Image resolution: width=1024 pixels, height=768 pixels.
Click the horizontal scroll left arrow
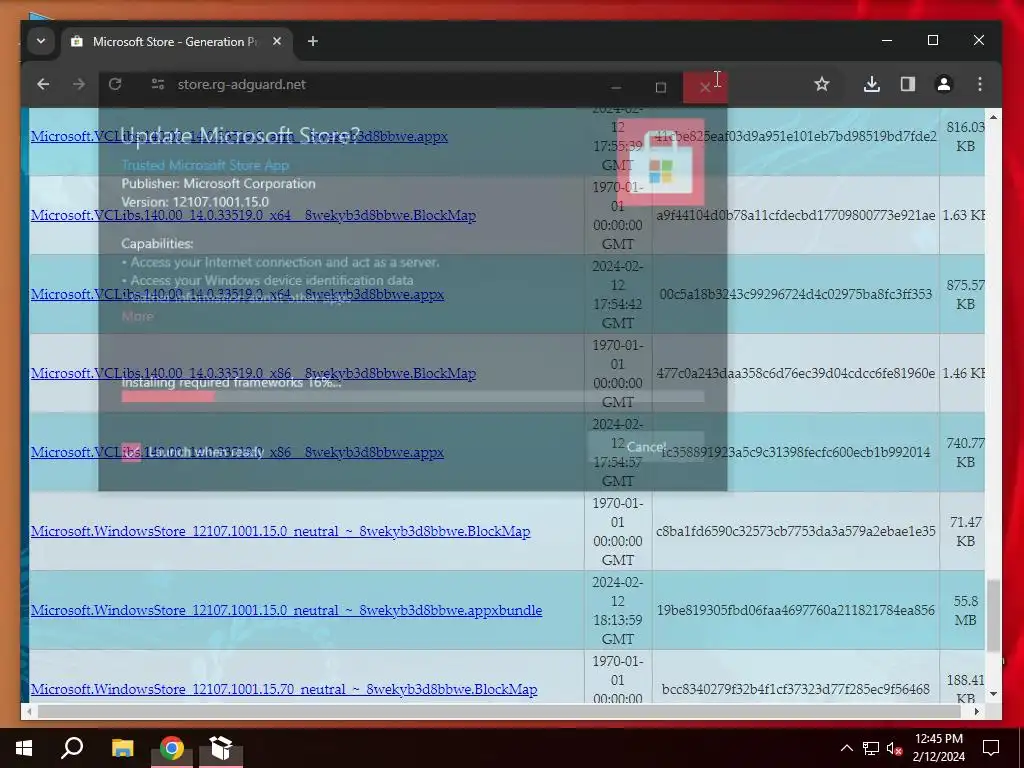click(x=29, y=711)
